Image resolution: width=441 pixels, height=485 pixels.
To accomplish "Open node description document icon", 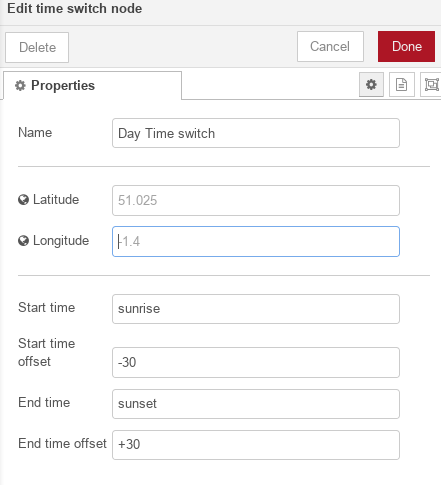I will [x=402, y=85].
